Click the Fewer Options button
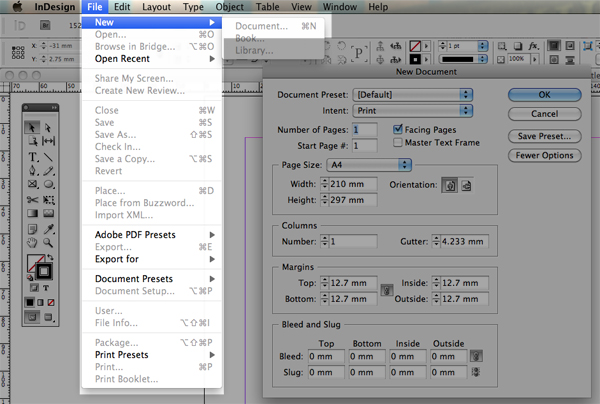This screenshot has width=600, height=404. (545, 155)
